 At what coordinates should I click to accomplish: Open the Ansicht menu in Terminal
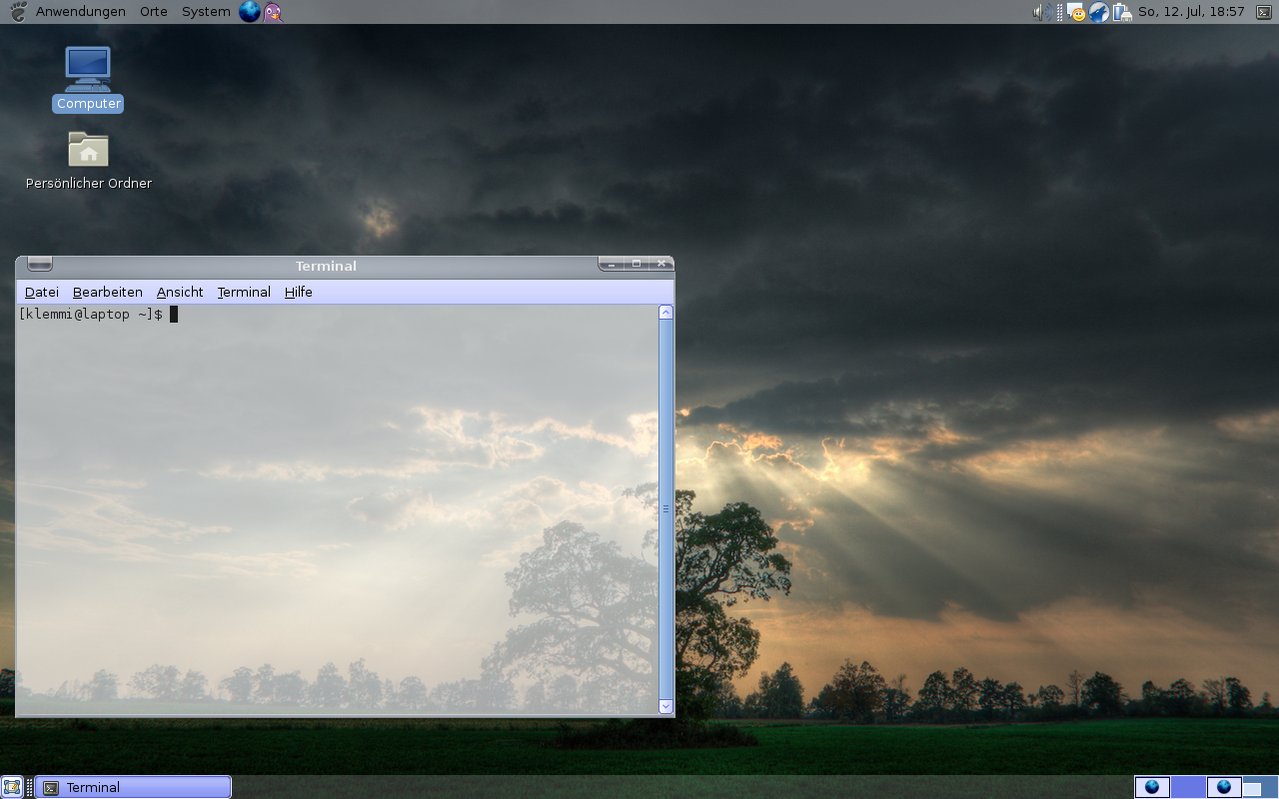point(180,292)
